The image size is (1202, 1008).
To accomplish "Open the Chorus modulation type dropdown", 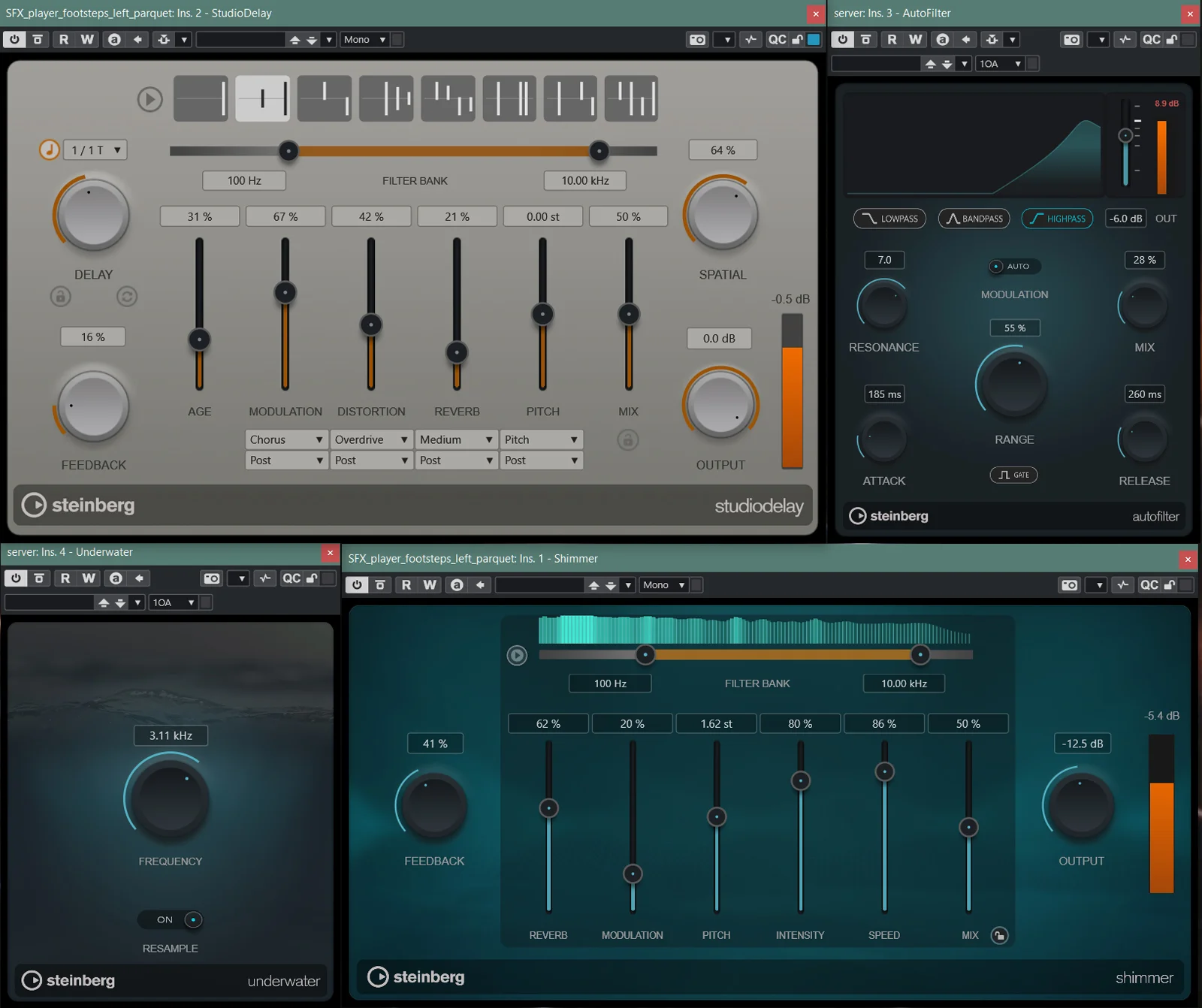I will (x=286, y=439).
